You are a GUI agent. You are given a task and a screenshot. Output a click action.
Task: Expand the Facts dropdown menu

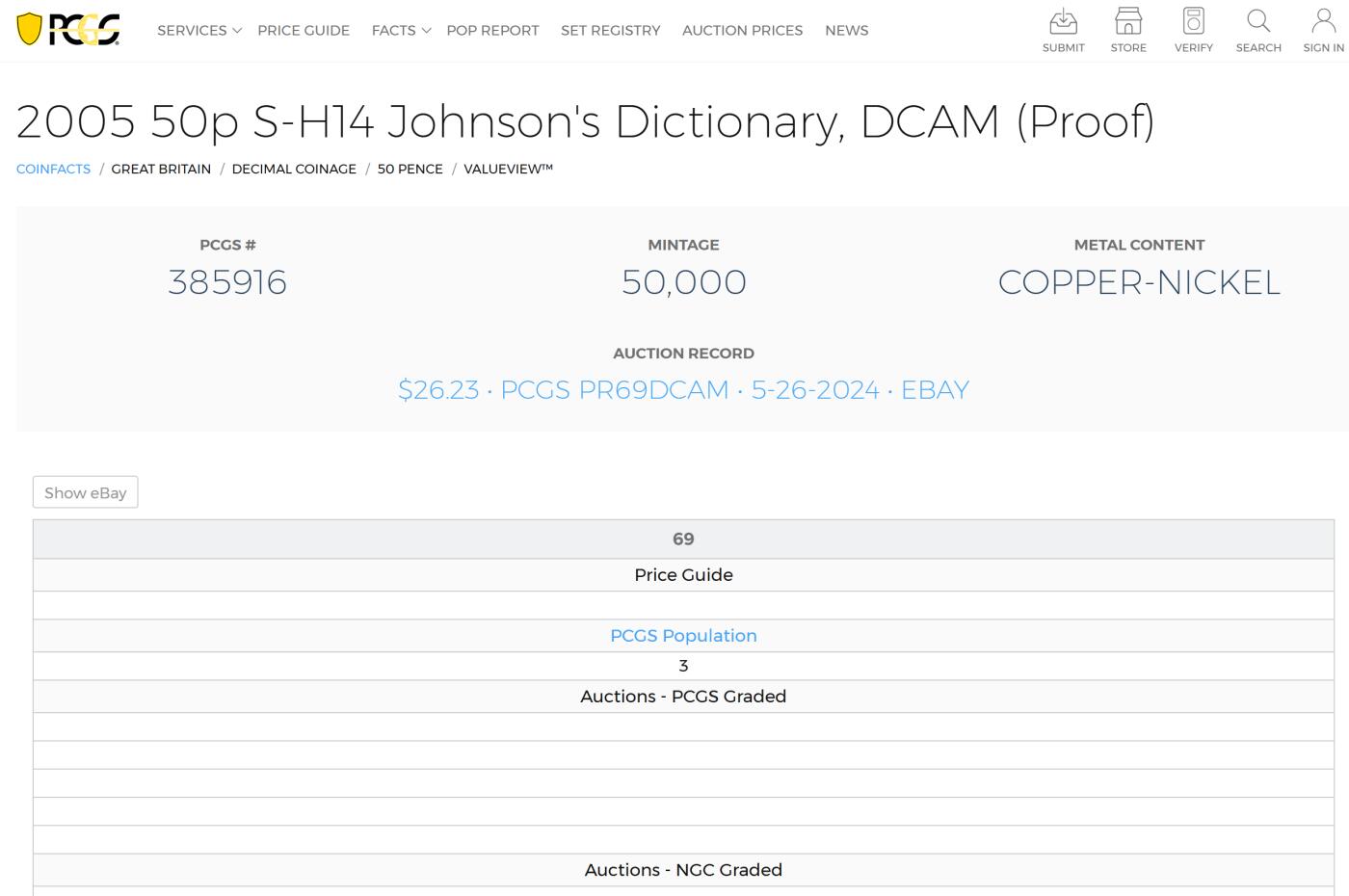(x=401, y=31)
